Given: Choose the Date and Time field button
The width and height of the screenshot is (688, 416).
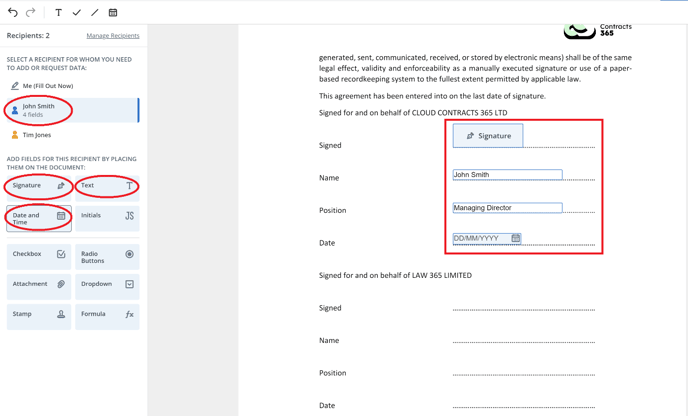Looking at the screenshot, I should click(39, 219).
